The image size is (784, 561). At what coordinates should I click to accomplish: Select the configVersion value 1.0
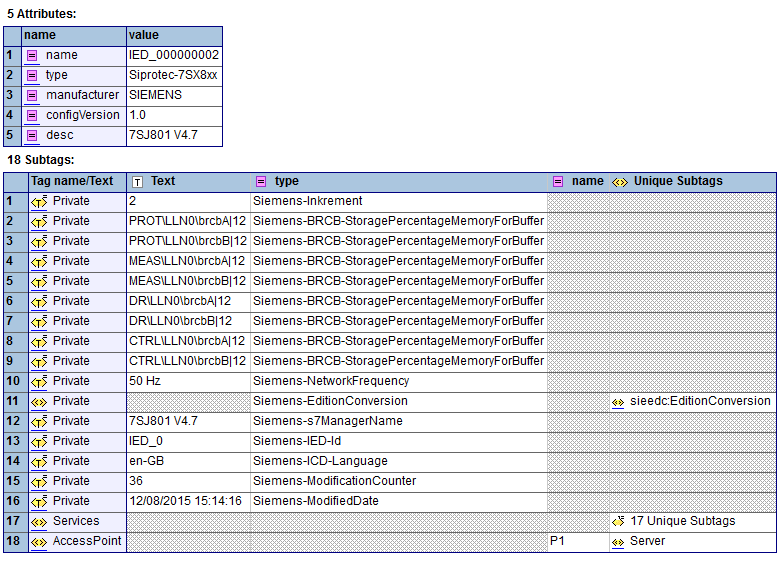(174, 116)
